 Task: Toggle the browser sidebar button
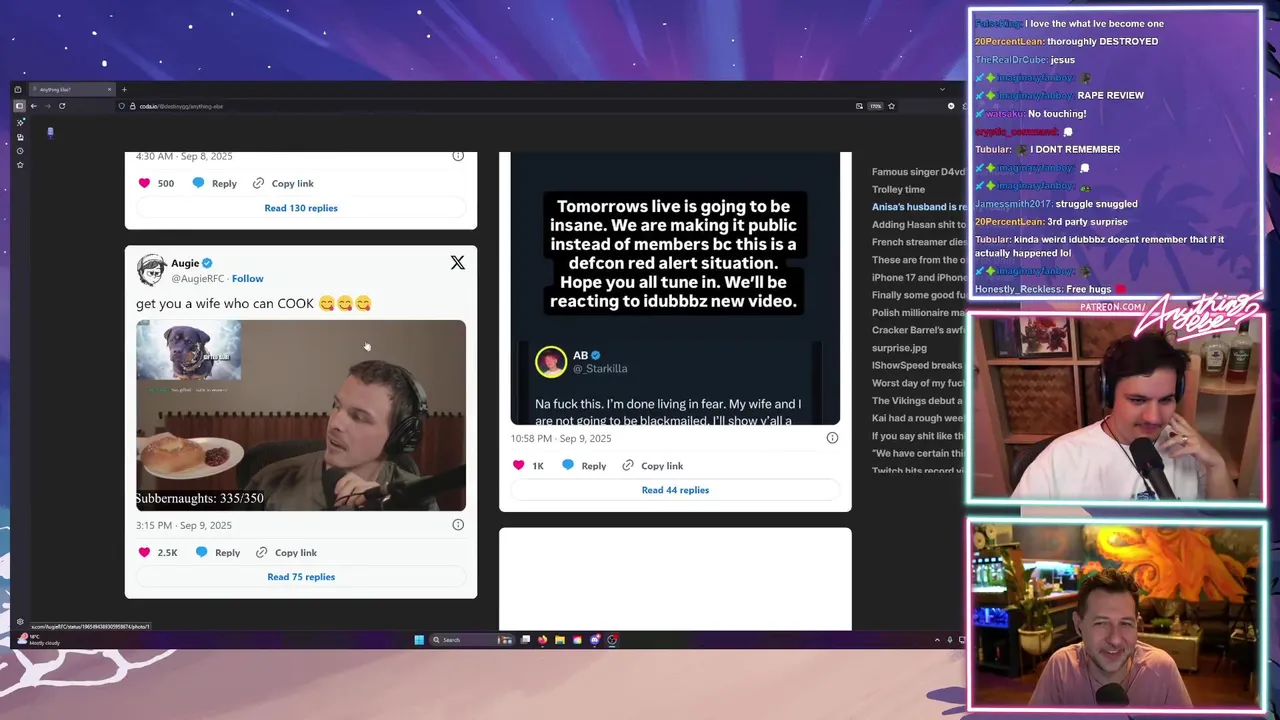[x=18, y=106]
